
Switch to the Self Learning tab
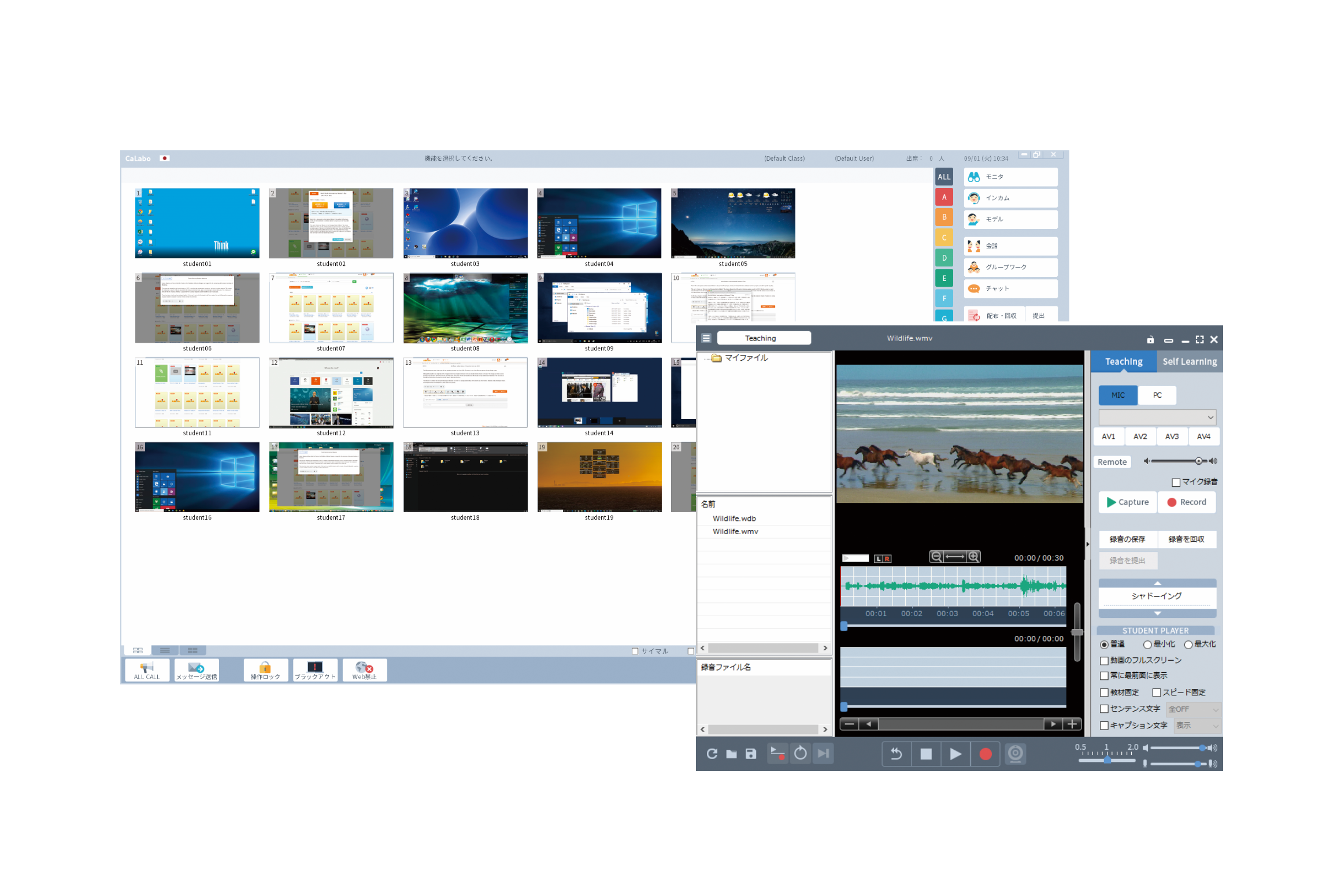(x=1189, y=362)
